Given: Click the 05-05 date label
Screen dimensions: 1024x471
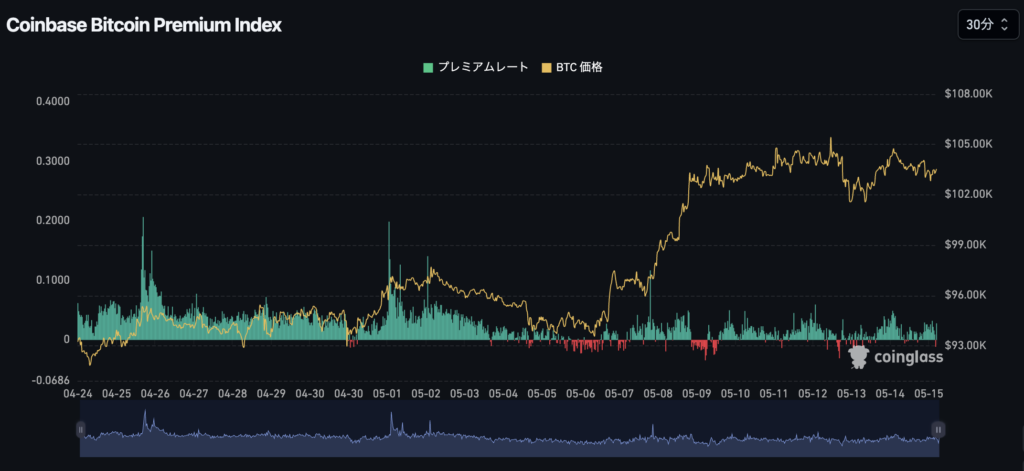Looking at the screenshot, I should point(541,394).
